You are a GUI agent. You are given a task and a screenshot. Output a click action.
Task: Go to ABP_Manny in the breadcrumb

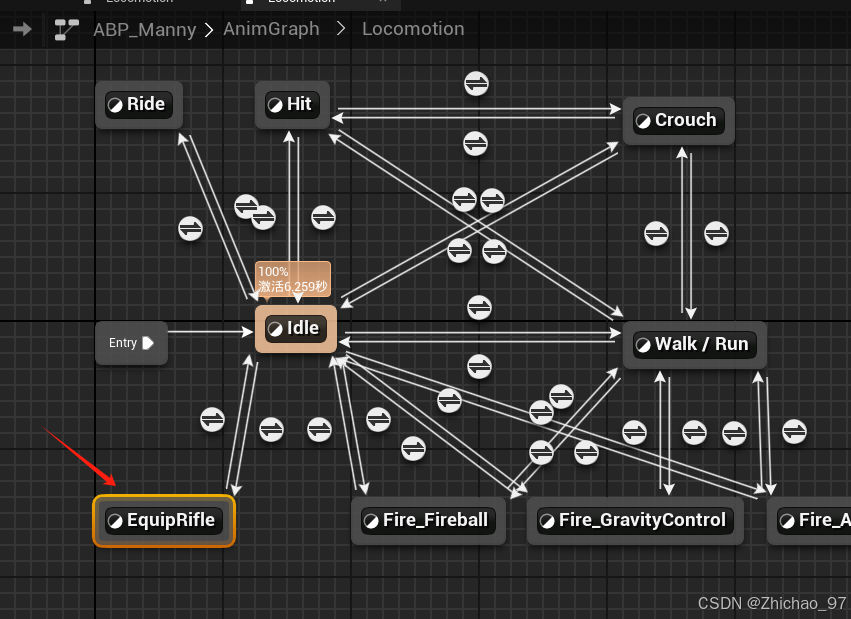[144, 29]
